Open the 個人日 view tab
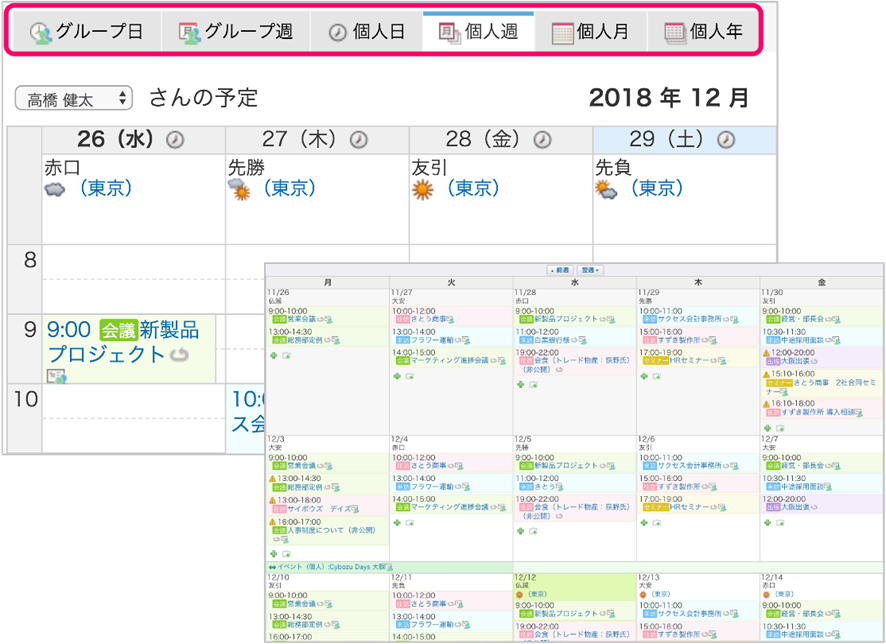This screenshot has height=644, width=886. [x=366, y=32]
